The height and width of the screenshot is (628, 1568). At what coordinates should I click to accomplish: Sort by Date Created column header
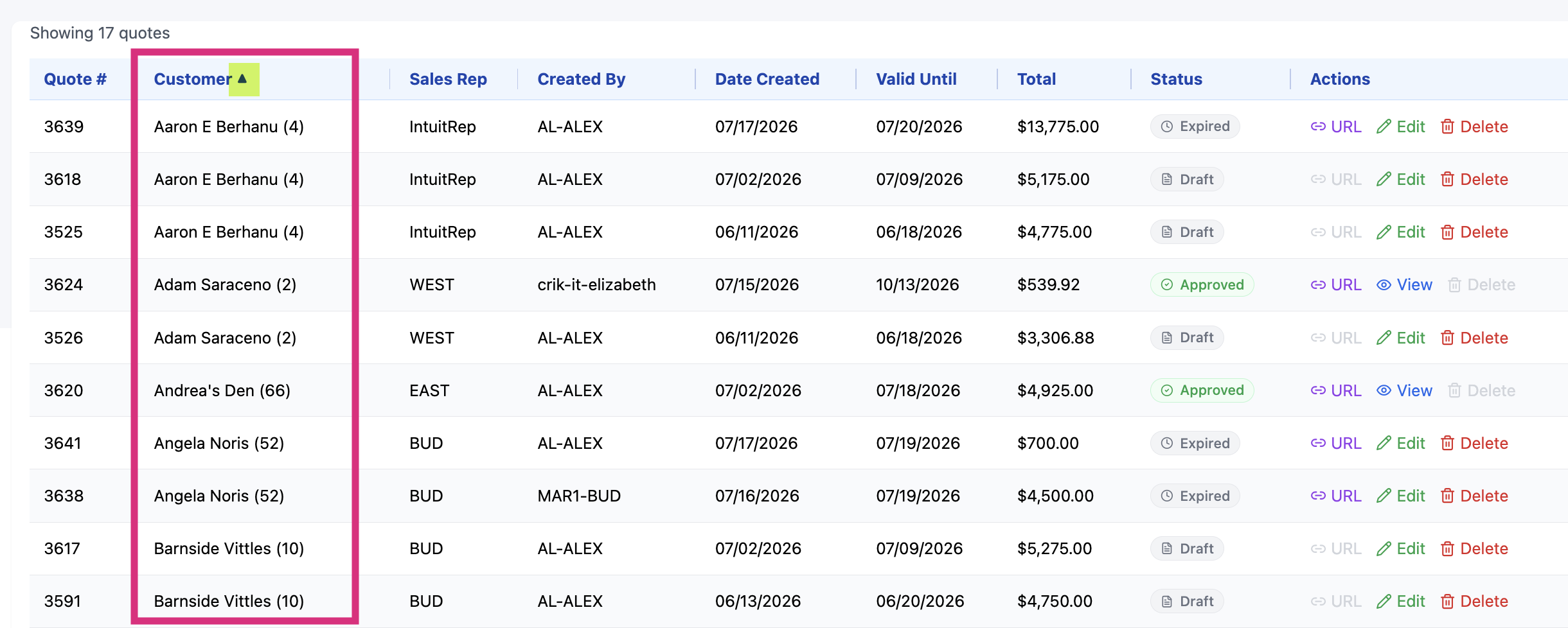tap(767, 79)
